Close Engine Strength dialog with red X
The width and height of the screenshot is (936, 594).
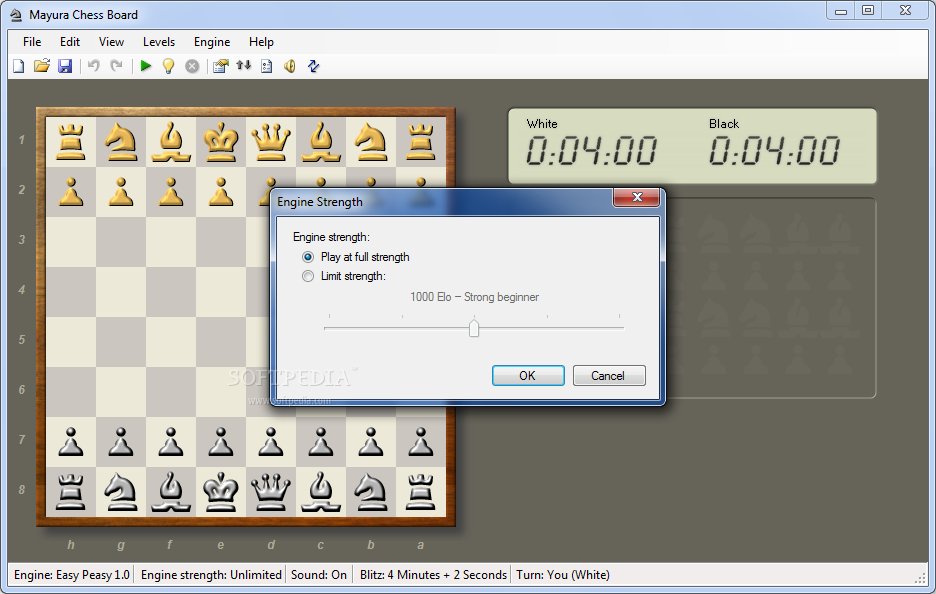coord(636,197)
